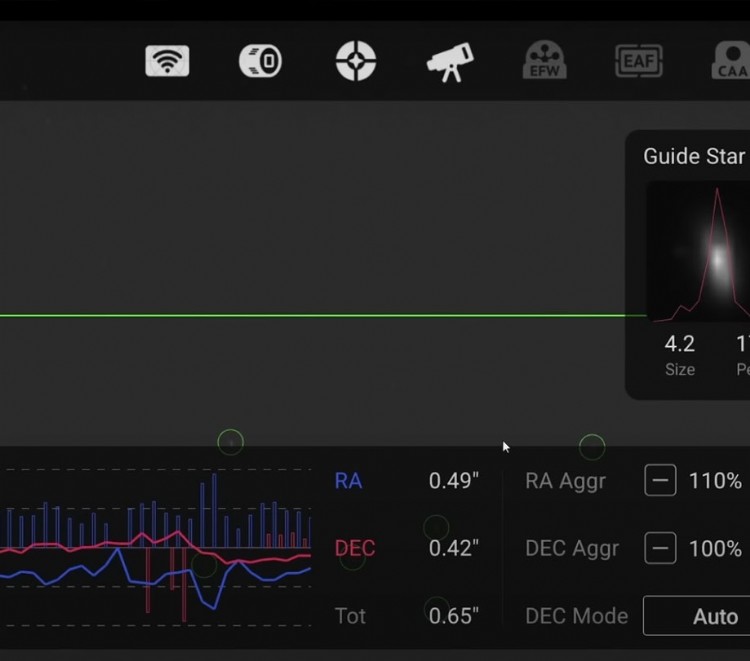Open the DEC Mode Auto selector
This screenshot has width=750, height=661.
pyautogui.click(x=696, y=616)
